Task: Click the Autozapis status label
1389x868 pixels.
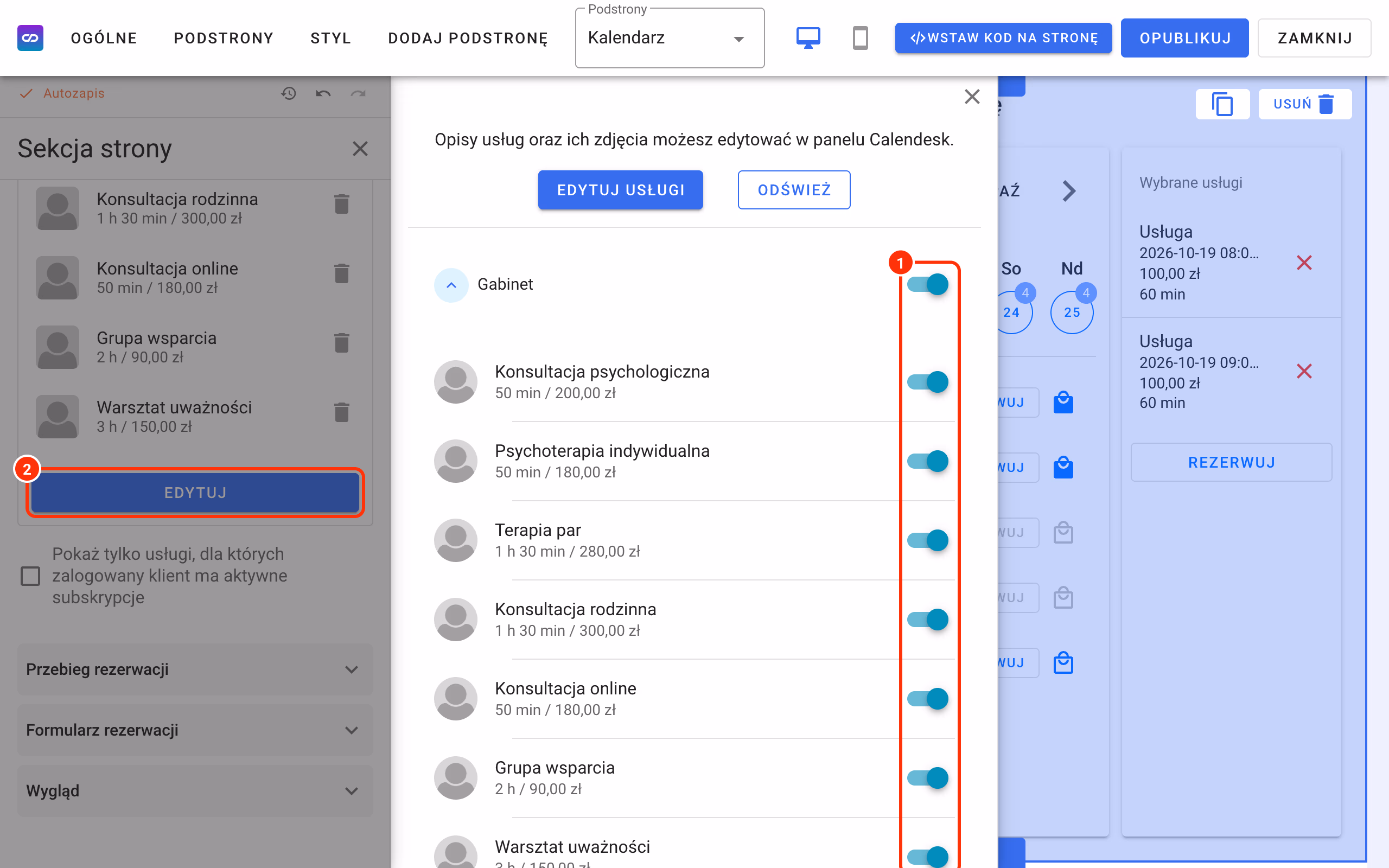Action: pos(73,93)
